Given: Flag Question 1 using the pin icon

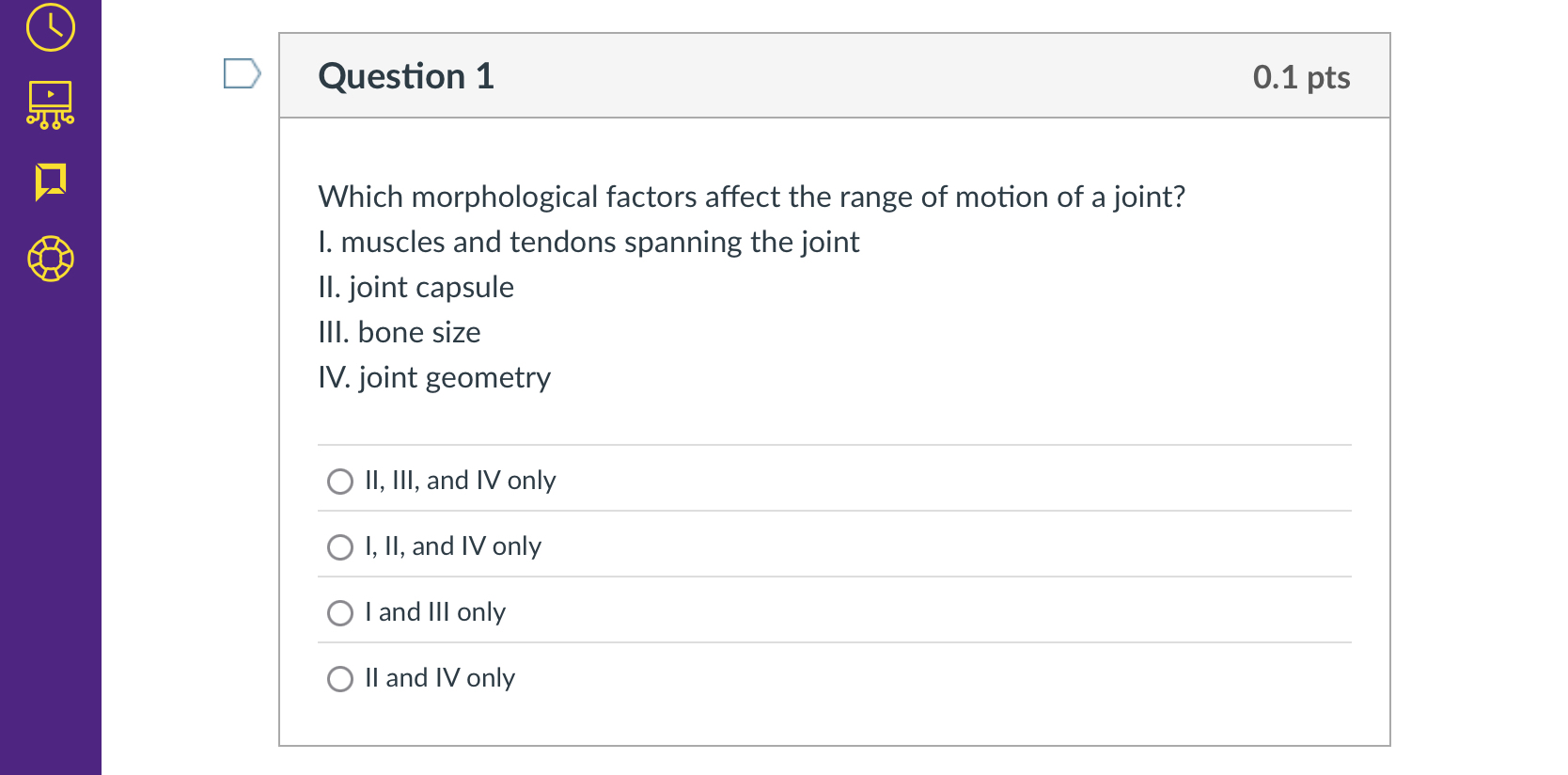Looking at the screenshot, I should (243, 72).
